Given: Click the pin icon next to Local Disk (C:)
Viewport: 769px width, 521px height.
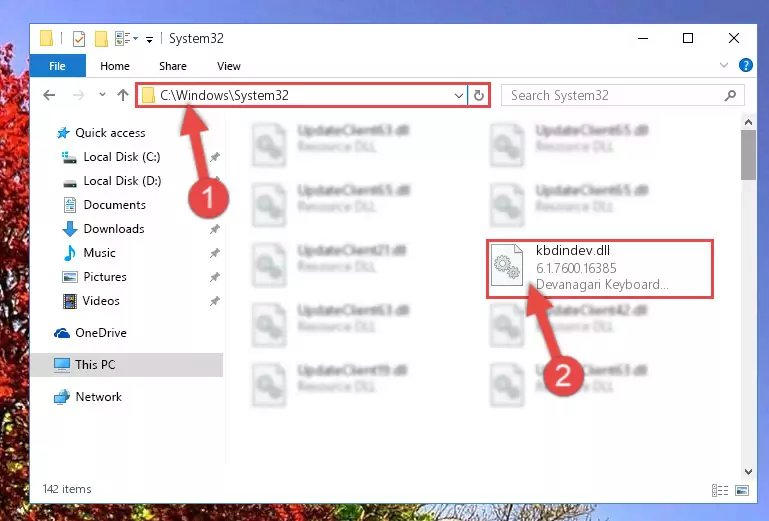Looking at the screenshot, I should tap(215, 157).
